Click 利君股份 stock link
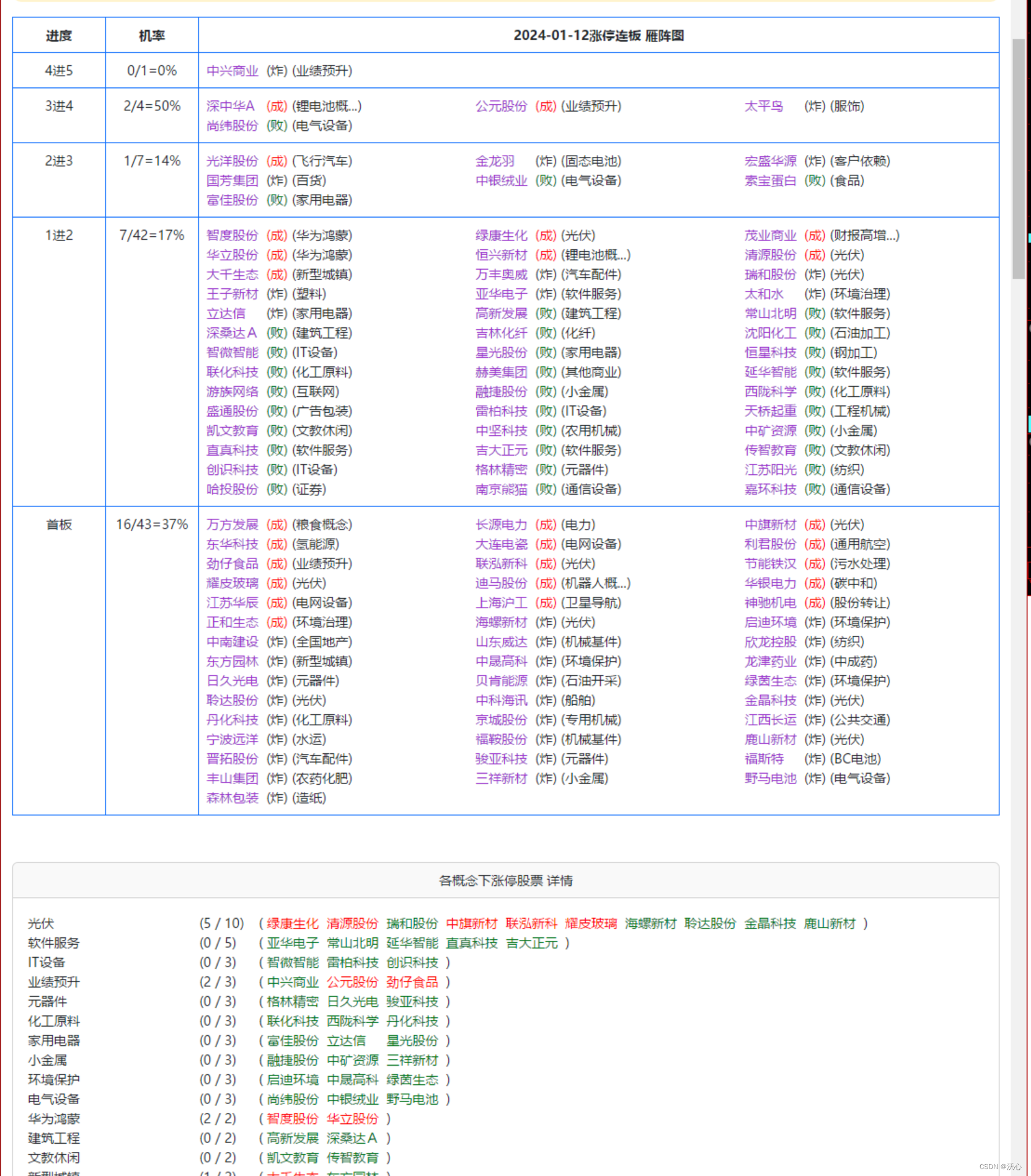The image size is (1031, 1176). click(771, 544)
